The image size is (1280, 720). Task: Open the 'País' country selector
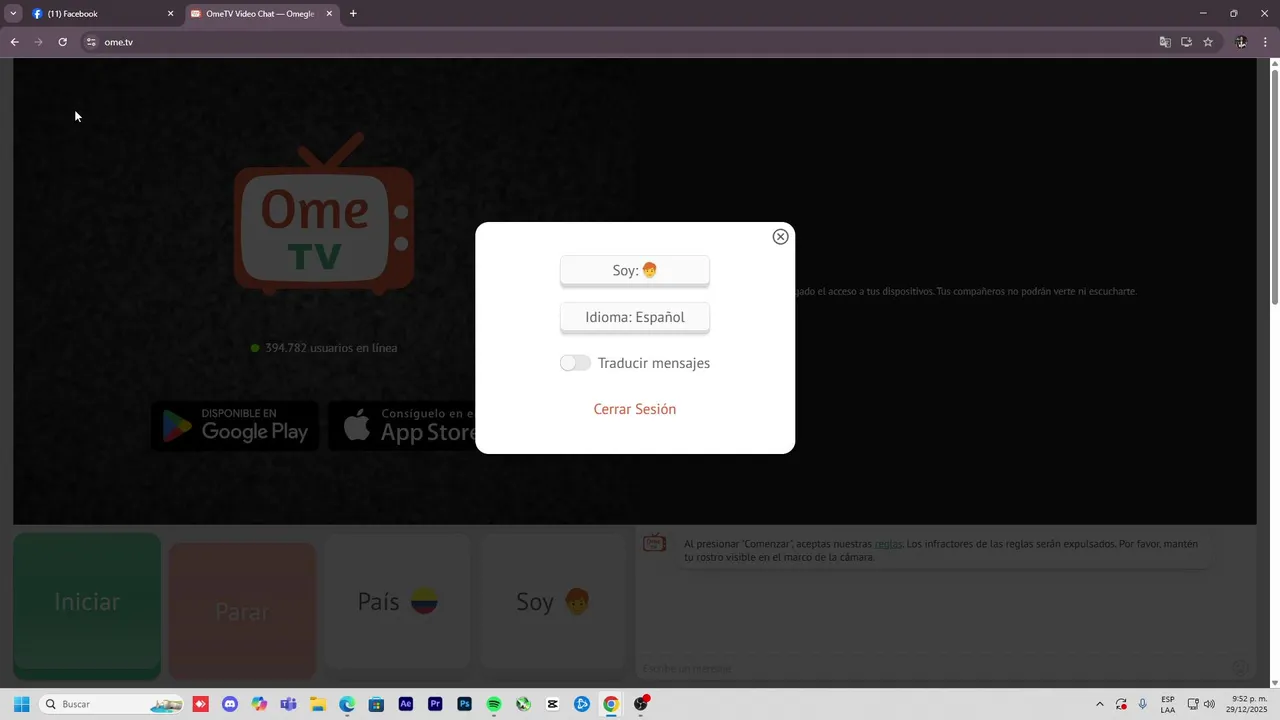[x=398, y=601]
